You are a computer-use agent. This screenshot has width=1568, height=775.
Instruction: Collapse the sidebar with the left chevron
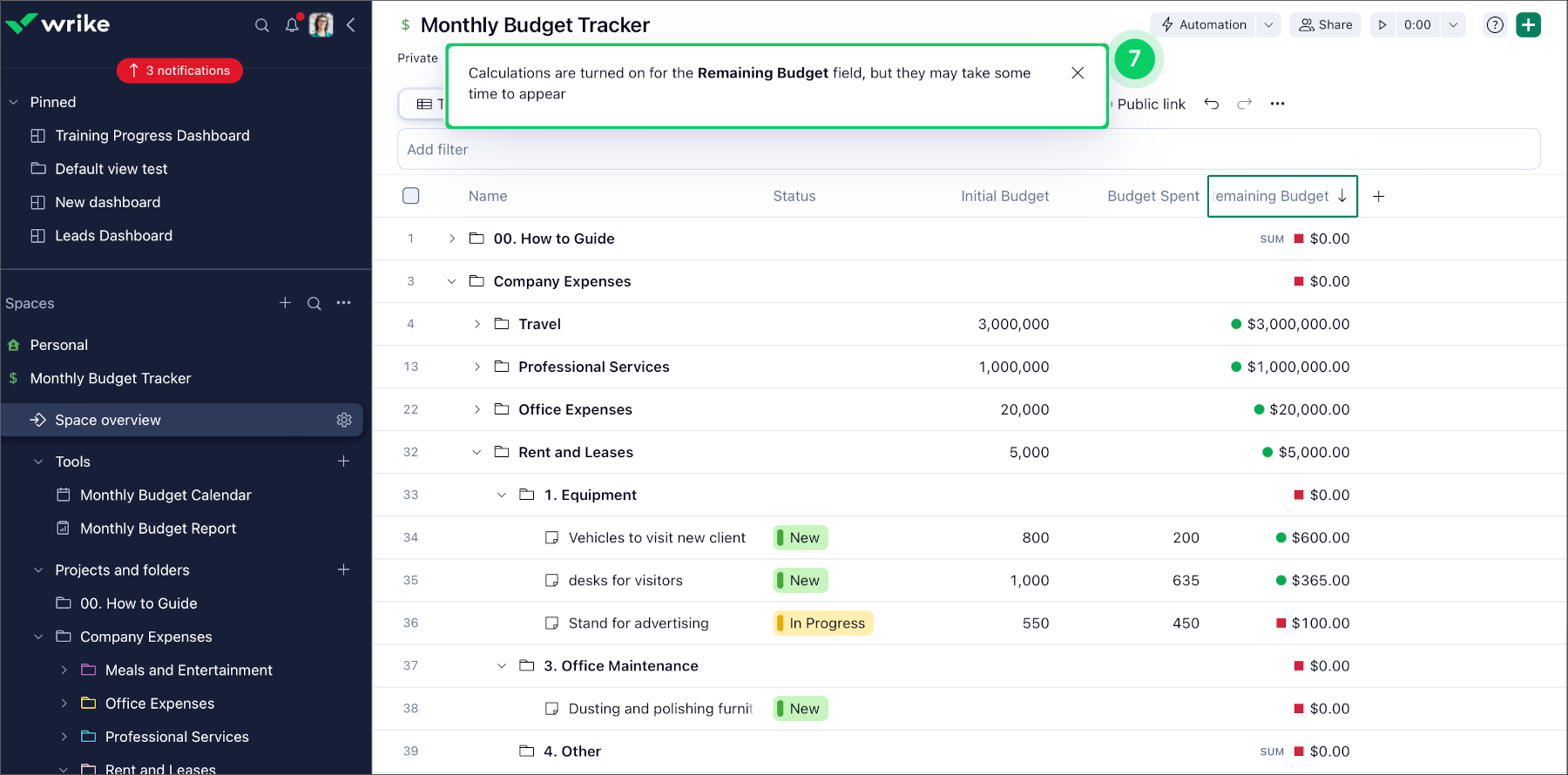(351, 25)
